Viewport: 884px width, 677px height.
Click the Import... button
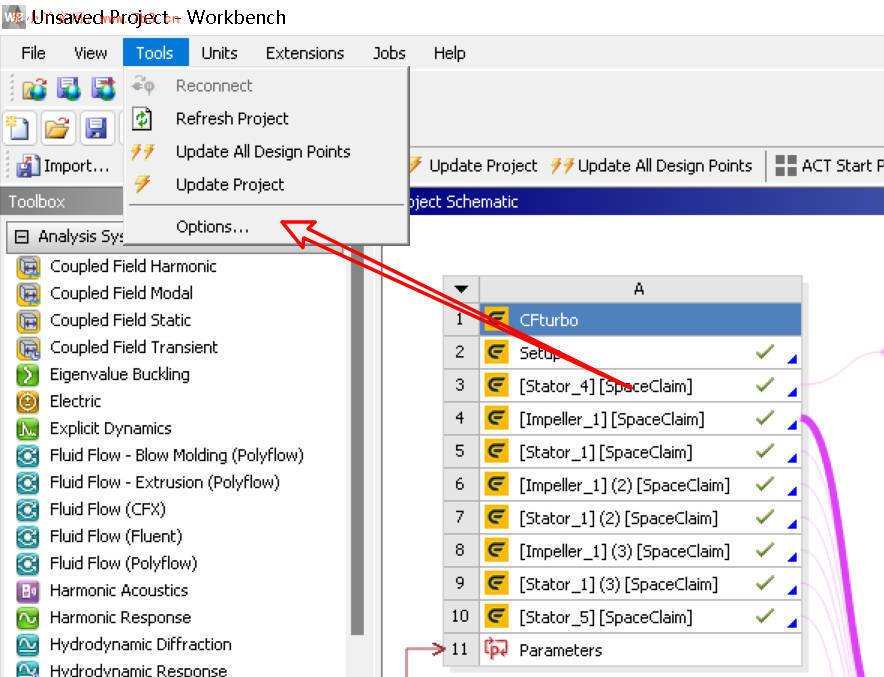[x=63, y=165]
